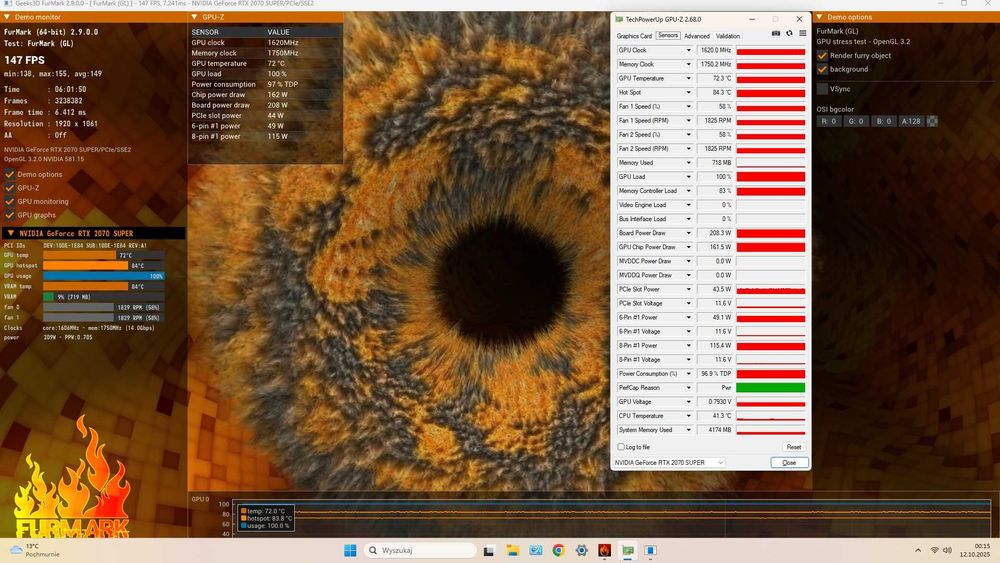Toggle Demo options checkbox in Demo monitor

click(10, 174)
